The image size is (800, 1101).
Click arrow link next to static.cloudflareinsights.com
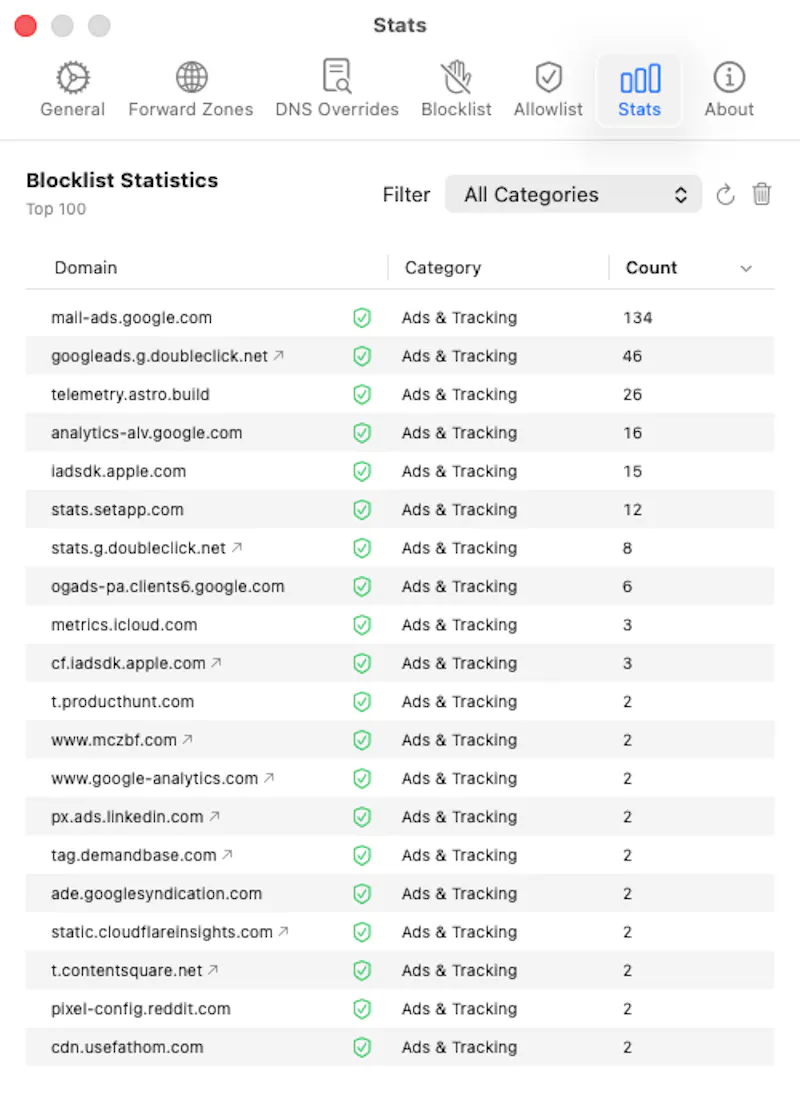tap(284, 931)
